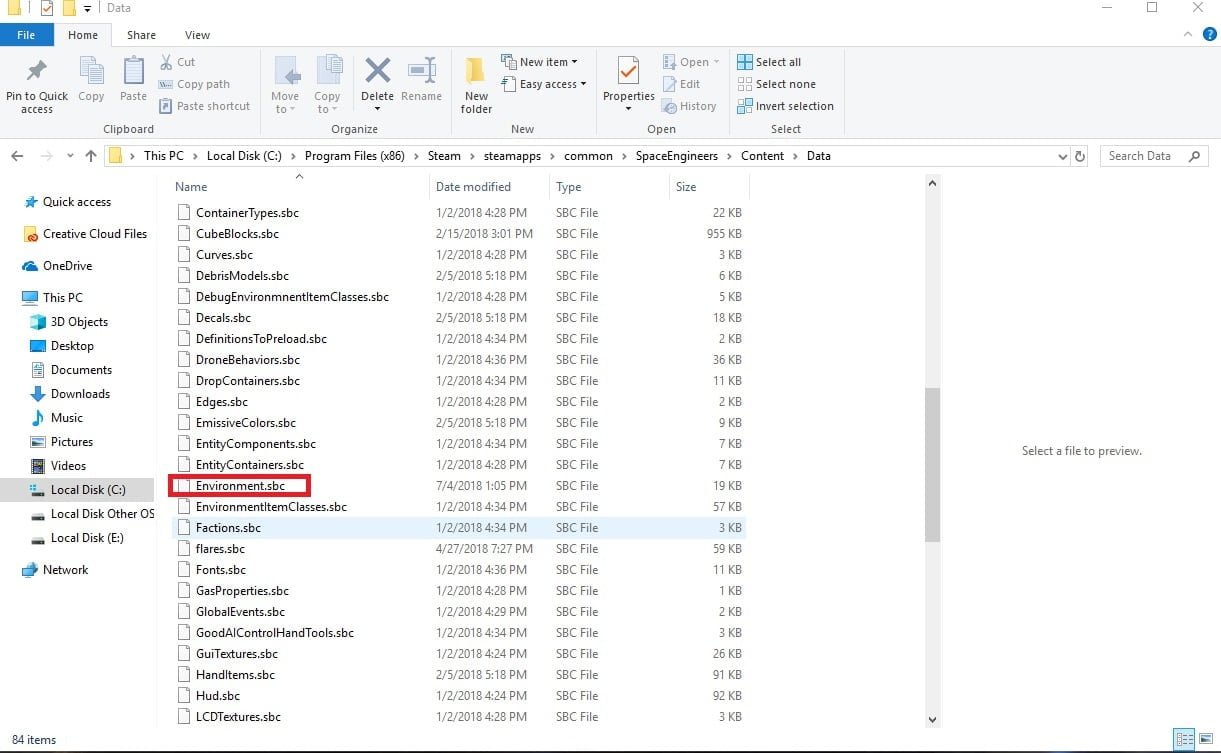Viewport: 1221px width, 753px height.
Task: Open the File menu tab
Action: pyautogui.click(x=27, y=35)
